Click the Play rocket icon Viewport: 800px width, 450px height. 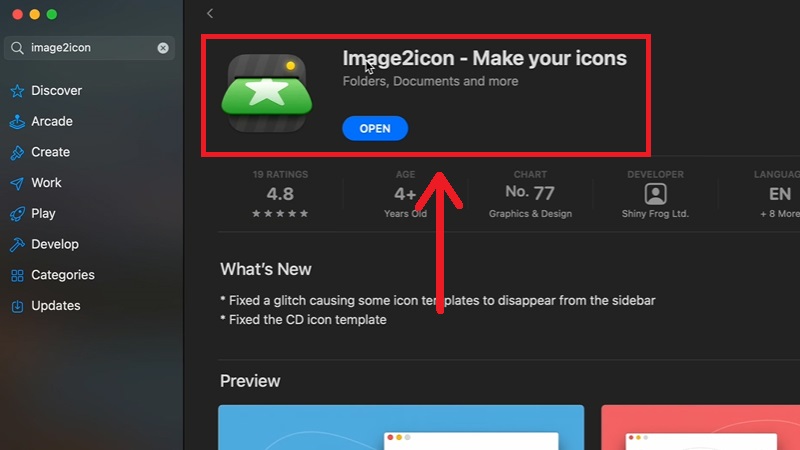pos(17,214)
